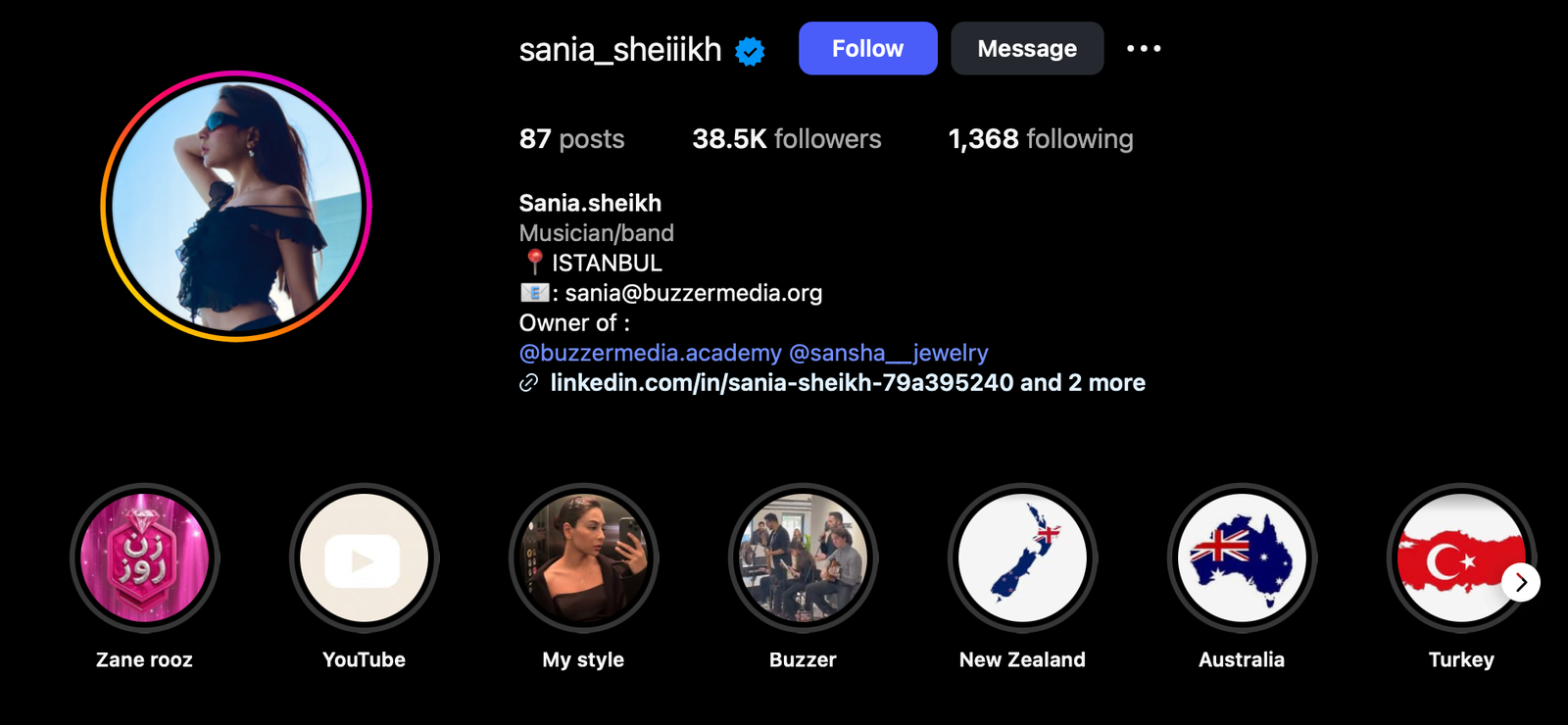Image resolution: width=1568 pixels, height=725 pixels.
Task: Visit the @sansha__jewelry profile link
Action: (x=889, y=353)
